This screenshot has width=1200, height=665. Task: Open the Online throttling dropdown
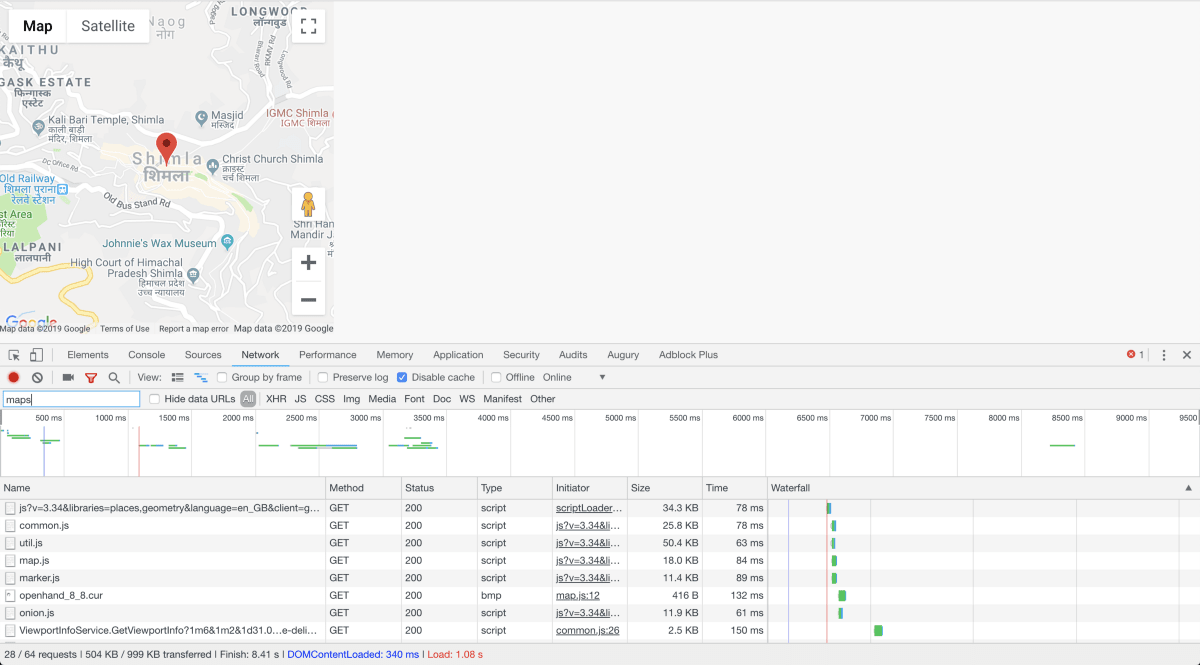[x=575, y=377]
